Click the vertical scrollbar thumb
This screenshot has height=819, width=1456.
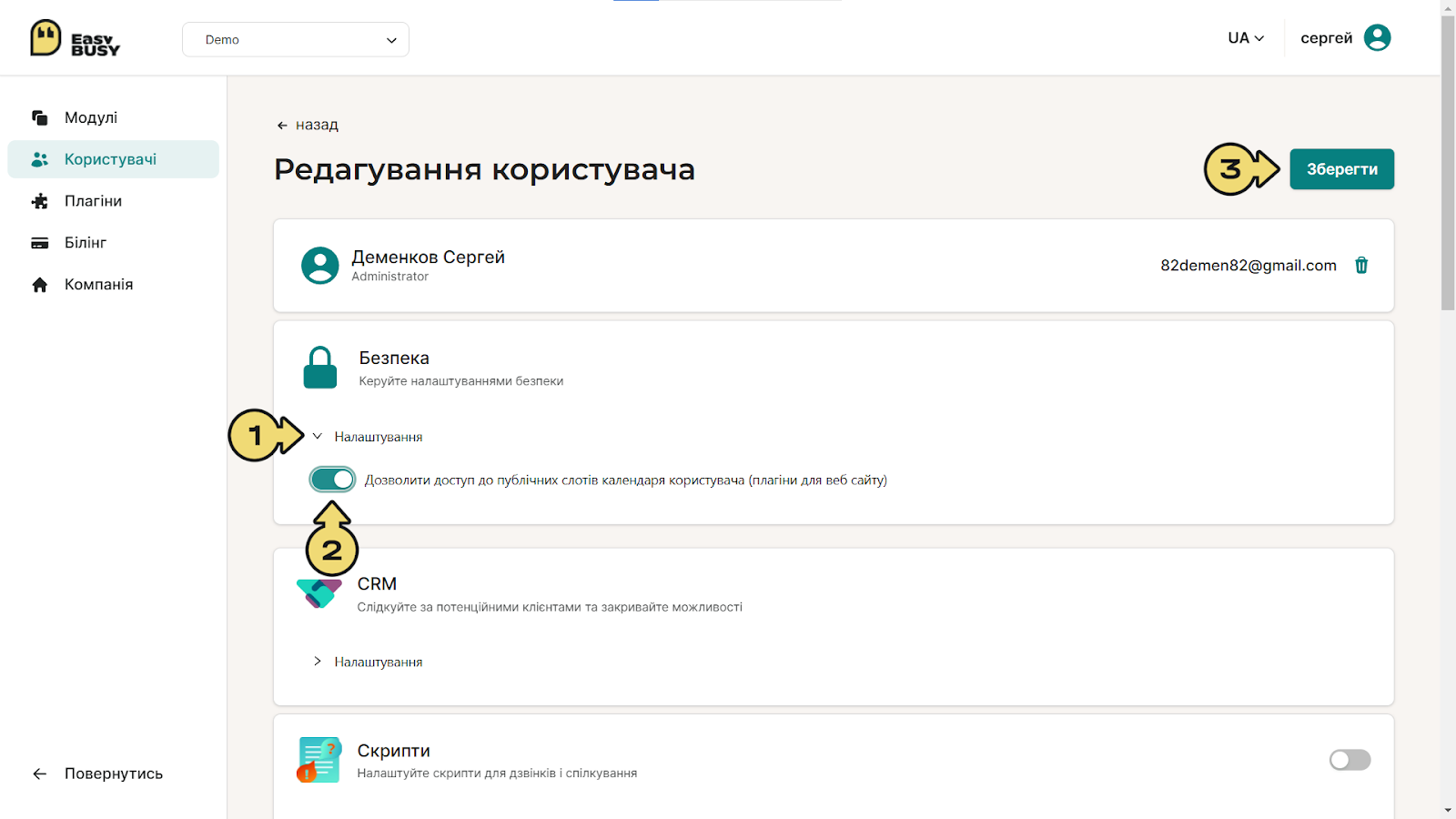[1448, 164]
